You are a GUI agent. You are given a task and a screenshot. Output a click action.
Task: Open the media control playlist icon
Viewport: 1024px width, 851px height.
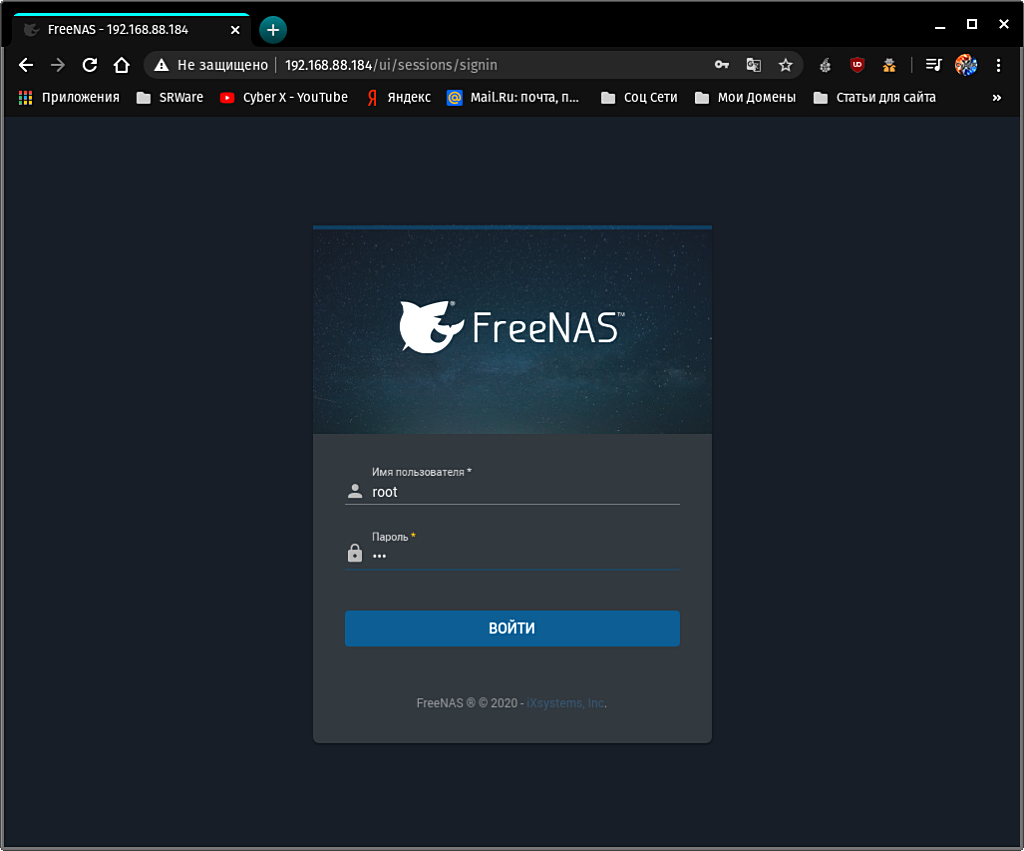click(934, 65)
